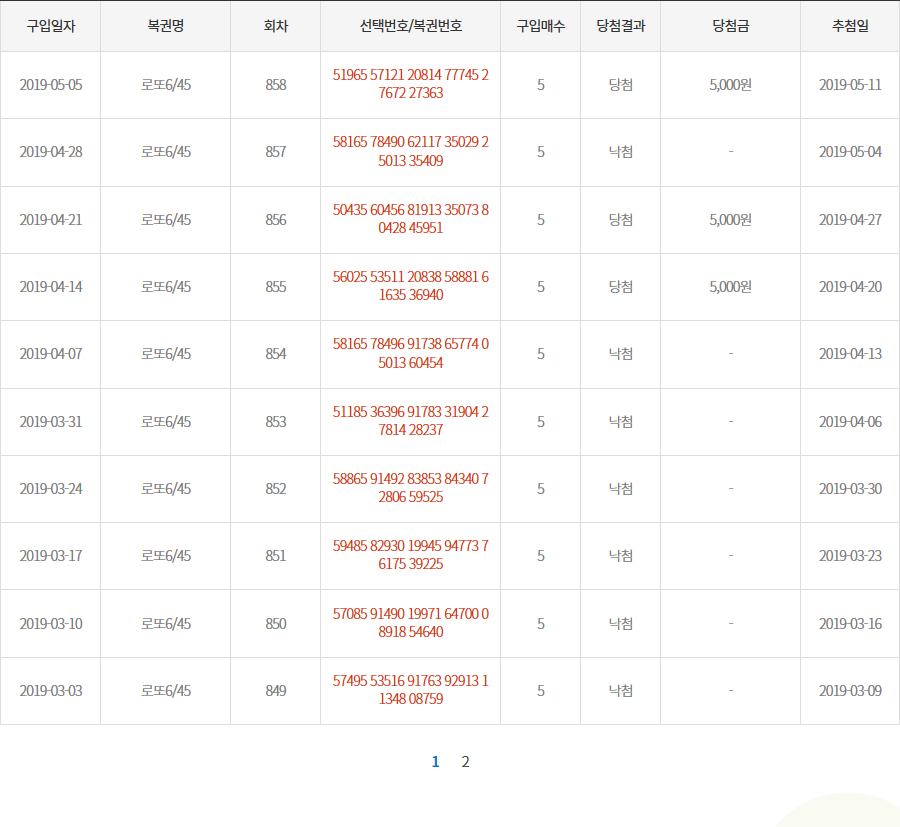This screenshot has height=827, width=900.
Task: View ticket numbers purchased on 2019-04-14
Action: (x=410, y=286)
